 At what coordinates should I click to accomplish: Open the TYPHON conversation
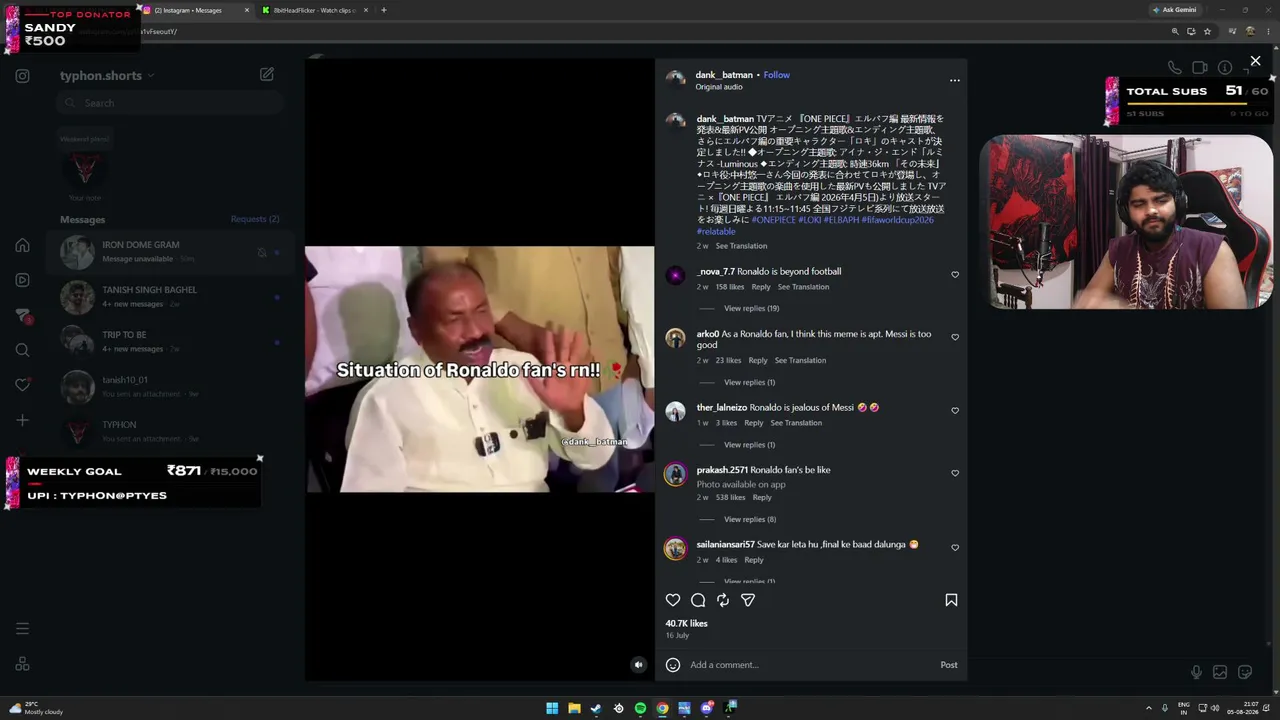170,432
